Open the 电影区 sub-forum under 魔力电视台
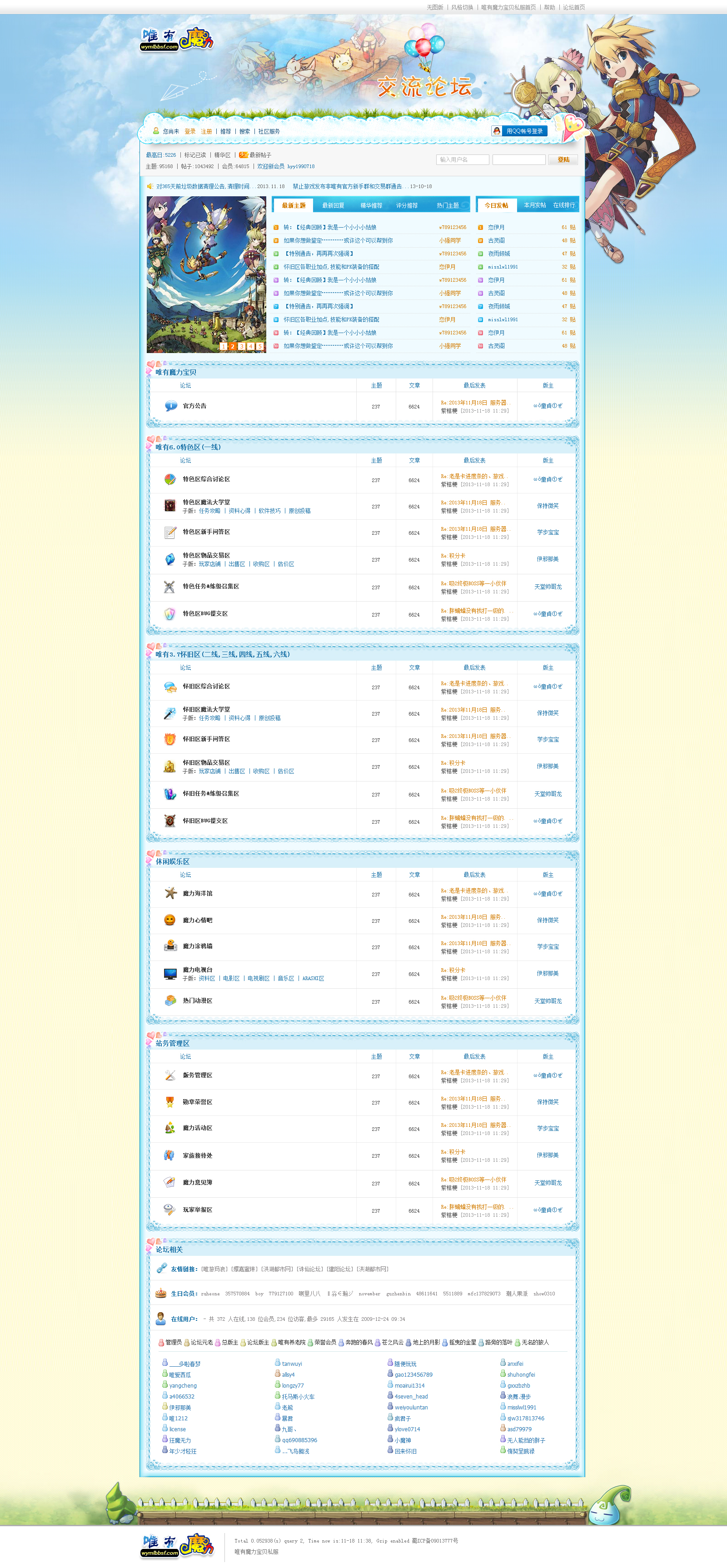 231,979
